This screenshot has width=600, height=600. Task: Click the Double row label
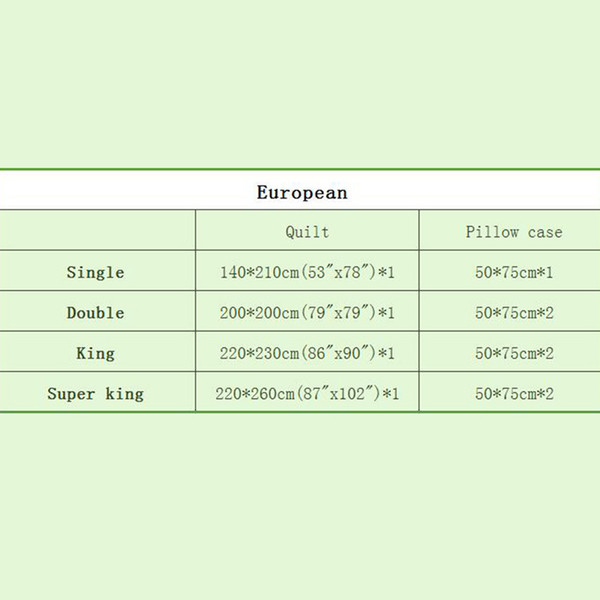(x=95, y=313)
